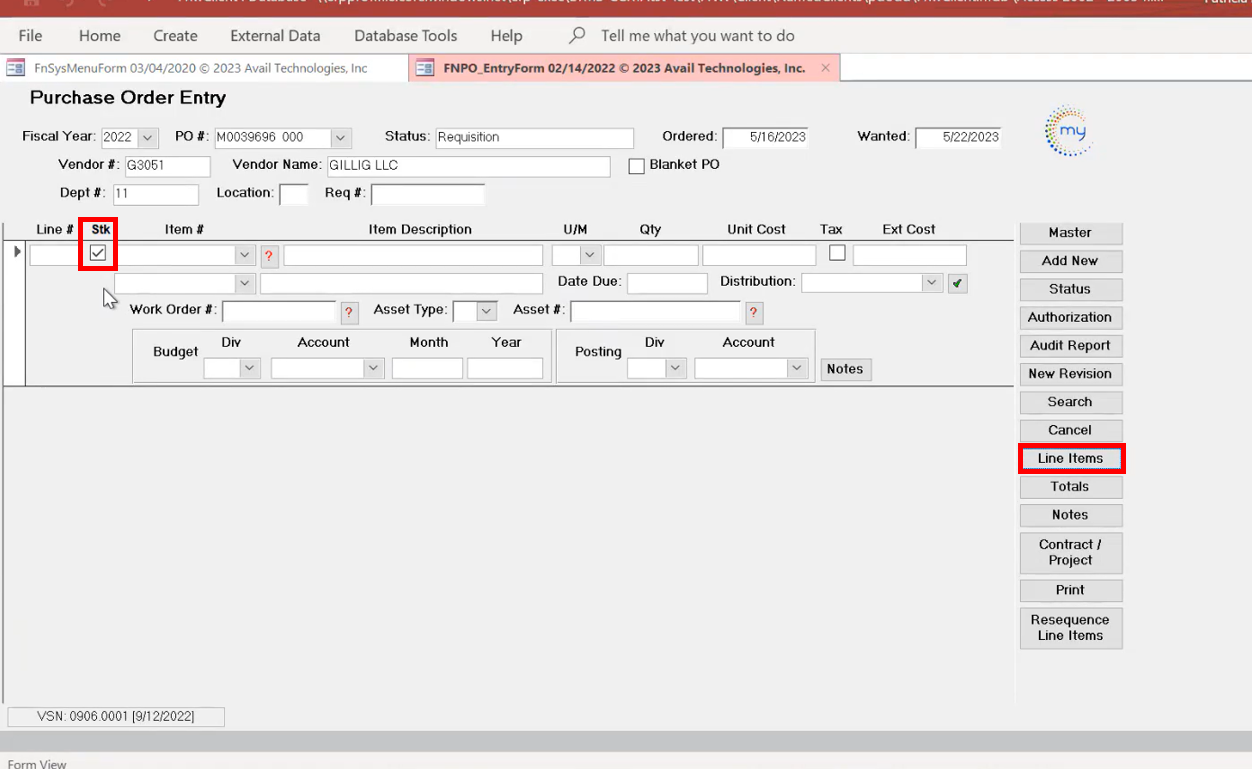The height and width of the screenshot is (769, 1252).
Task: Enable the Blanket PO checkbox
Action: click(x=636, y=166)
